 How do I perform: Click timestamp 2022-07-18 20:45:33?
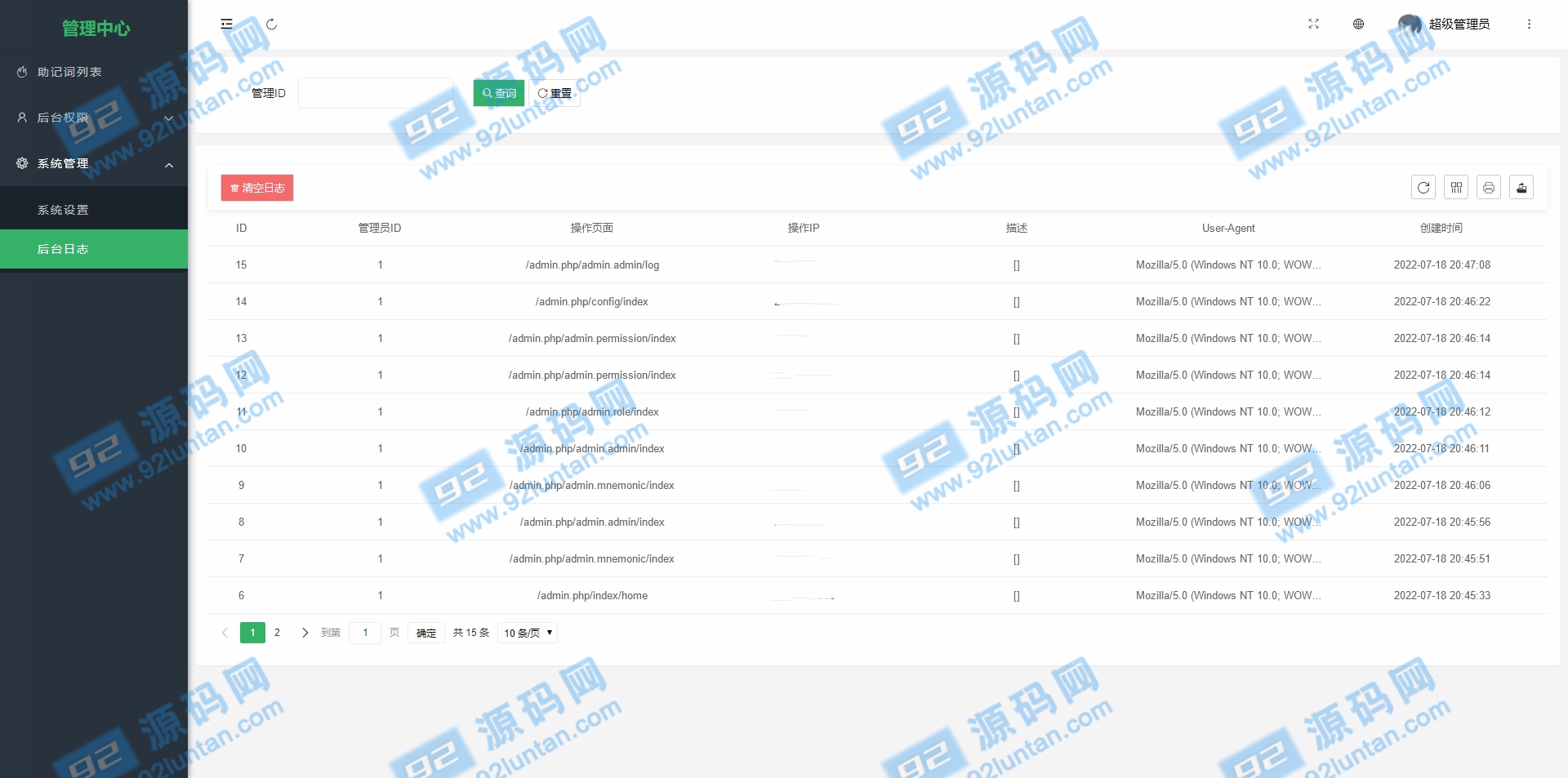click(x=1442, y=595)
